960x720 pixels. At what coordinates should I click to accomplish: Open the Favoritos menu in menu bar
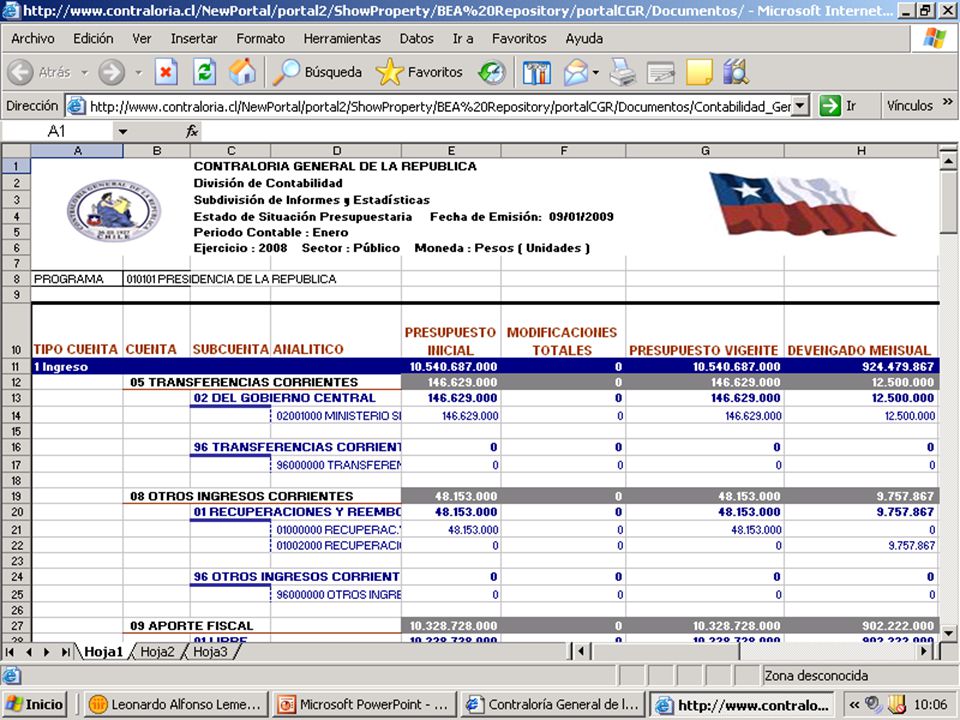(x=519, y=39)
